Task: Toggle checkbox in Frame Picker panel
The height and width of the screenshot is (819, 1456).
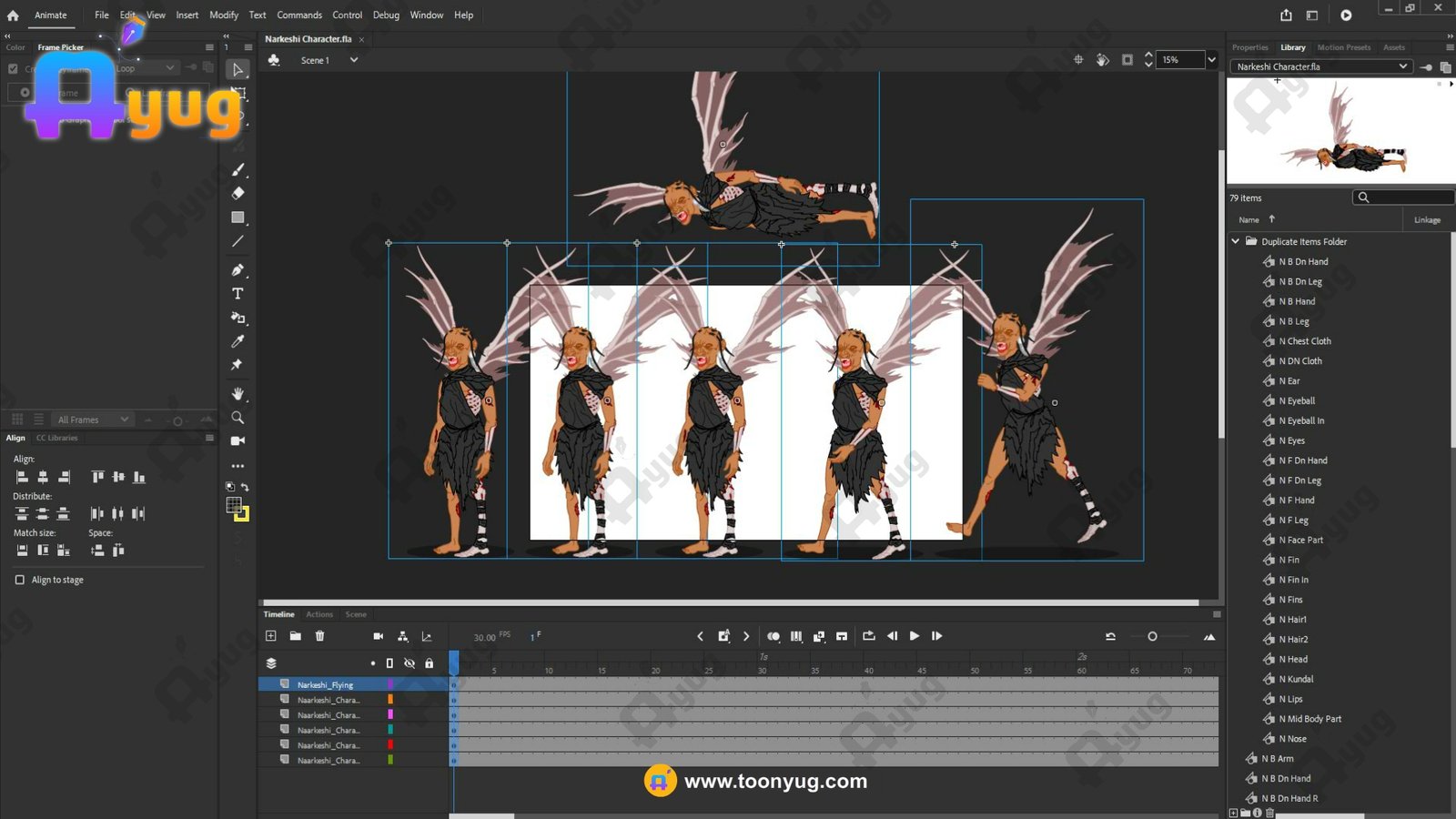Action: (13, 68)
